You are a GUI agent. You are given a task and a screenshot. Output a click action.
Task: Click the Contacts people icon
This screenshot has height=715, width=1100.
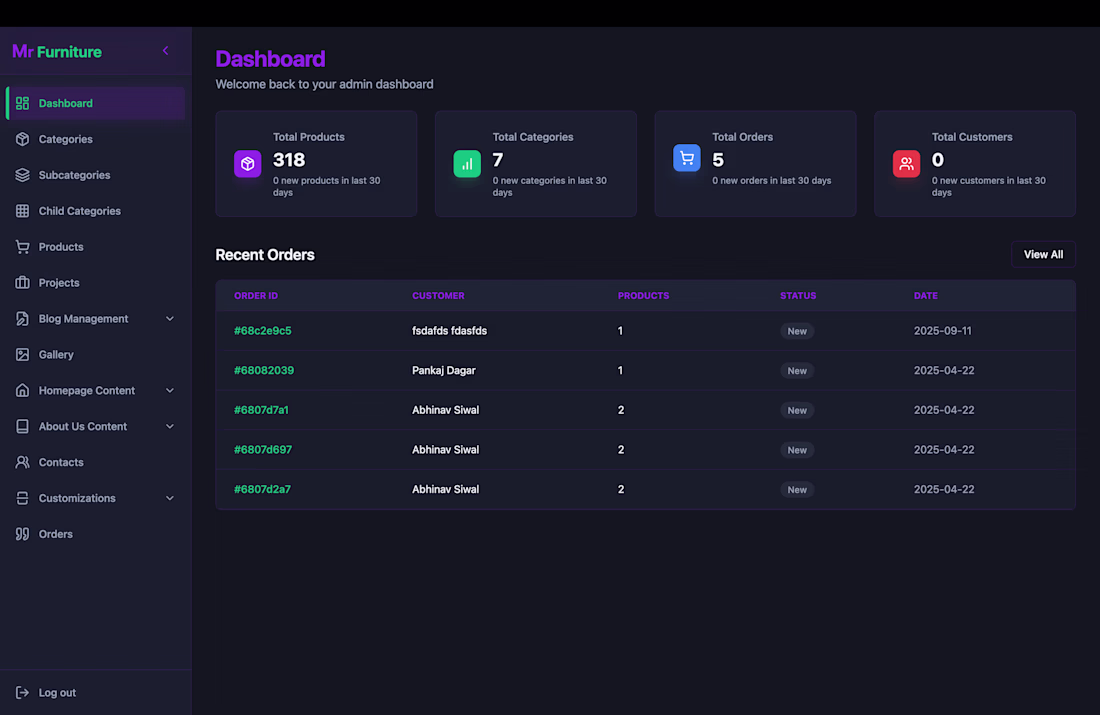[x=22, y=462]
